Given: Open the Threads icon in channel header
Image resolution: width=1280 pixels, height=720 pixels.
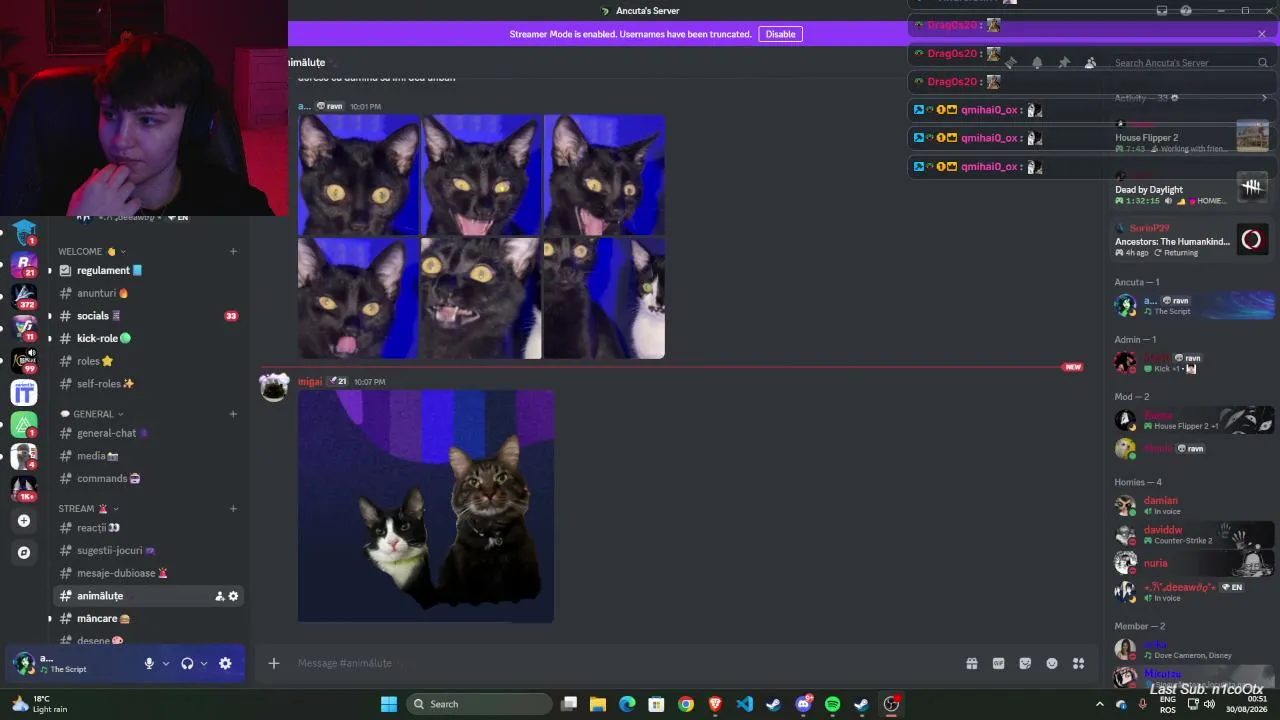Looking at the screenshot, I should tap(1010, 62).
